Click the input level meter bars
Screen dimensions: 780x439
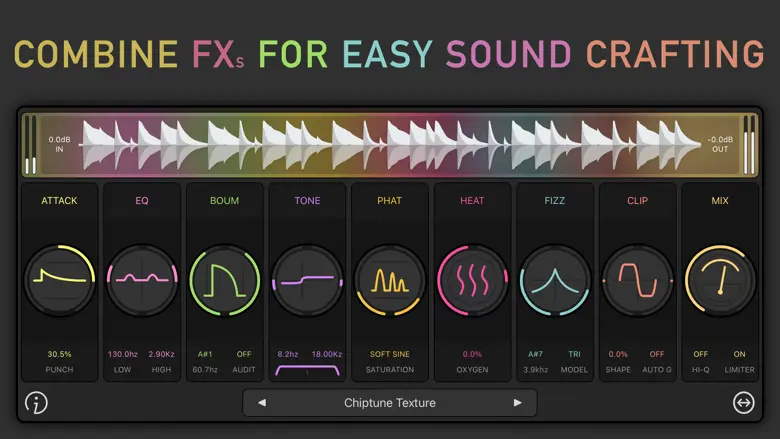tap(30, 144)
